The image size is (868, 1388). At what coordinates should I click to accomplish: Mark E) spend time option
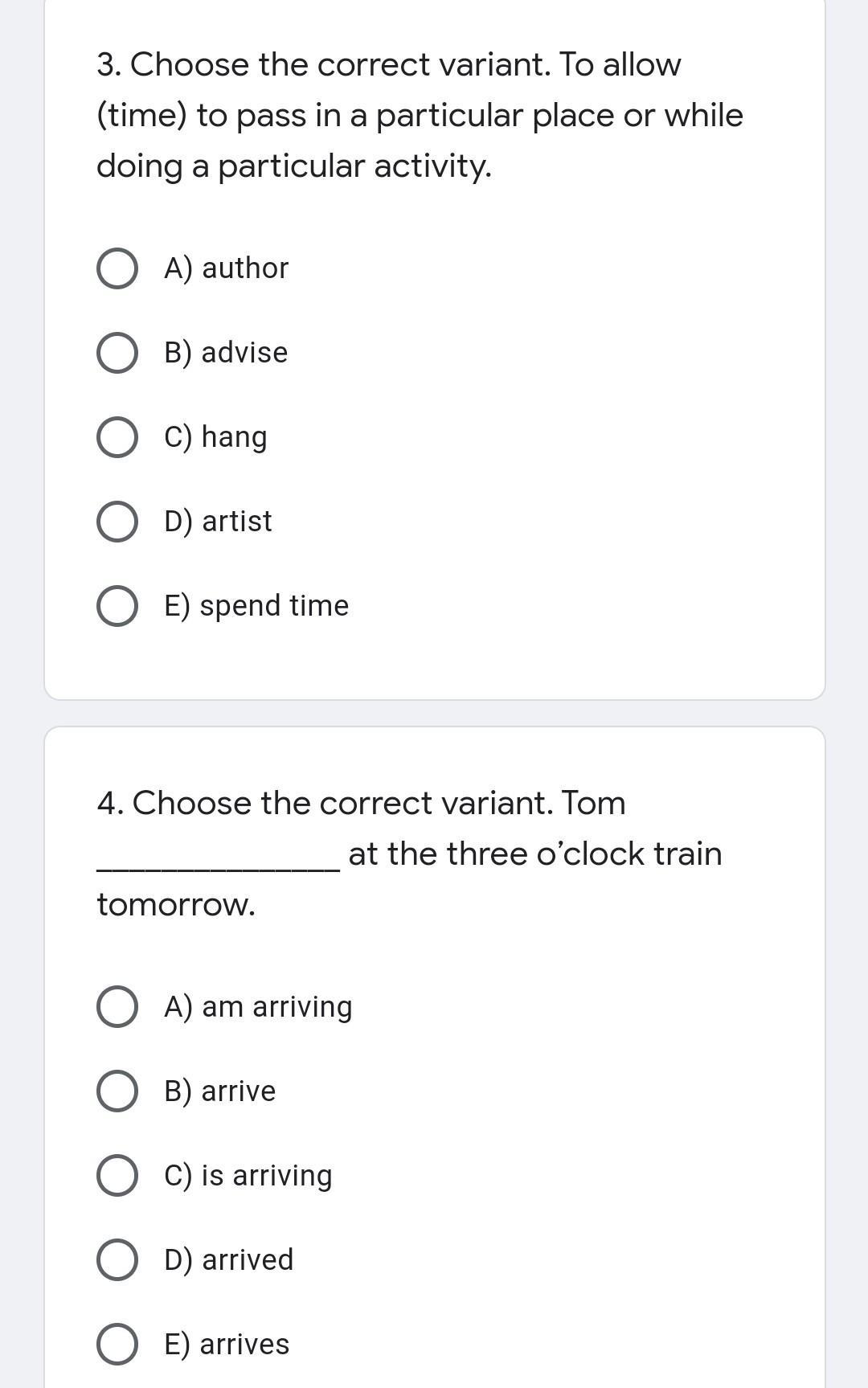coord(117,606)
